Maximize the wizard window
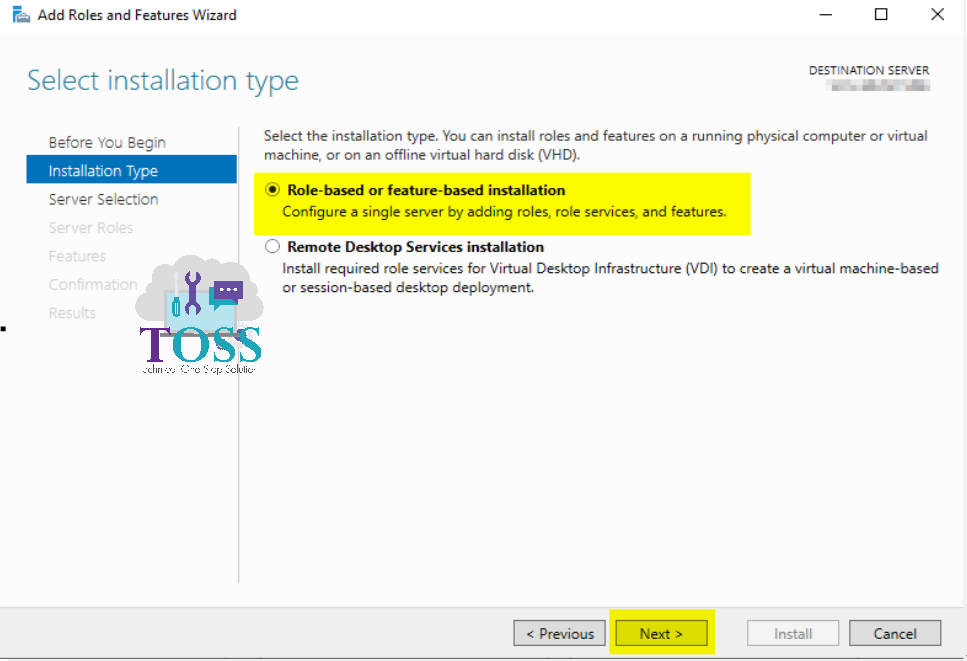Viewport: 967px width, 661px height. (x=881, y=14)
